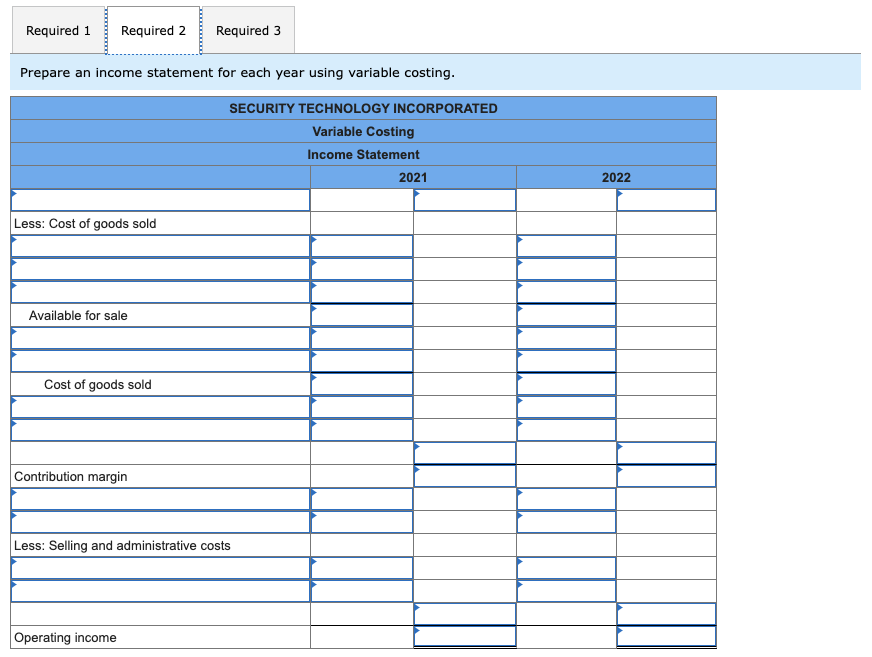Switch to the Required 1 tab
Image resolution: width=872 pixels, height=657 pixels.
[x=58, y=31]
